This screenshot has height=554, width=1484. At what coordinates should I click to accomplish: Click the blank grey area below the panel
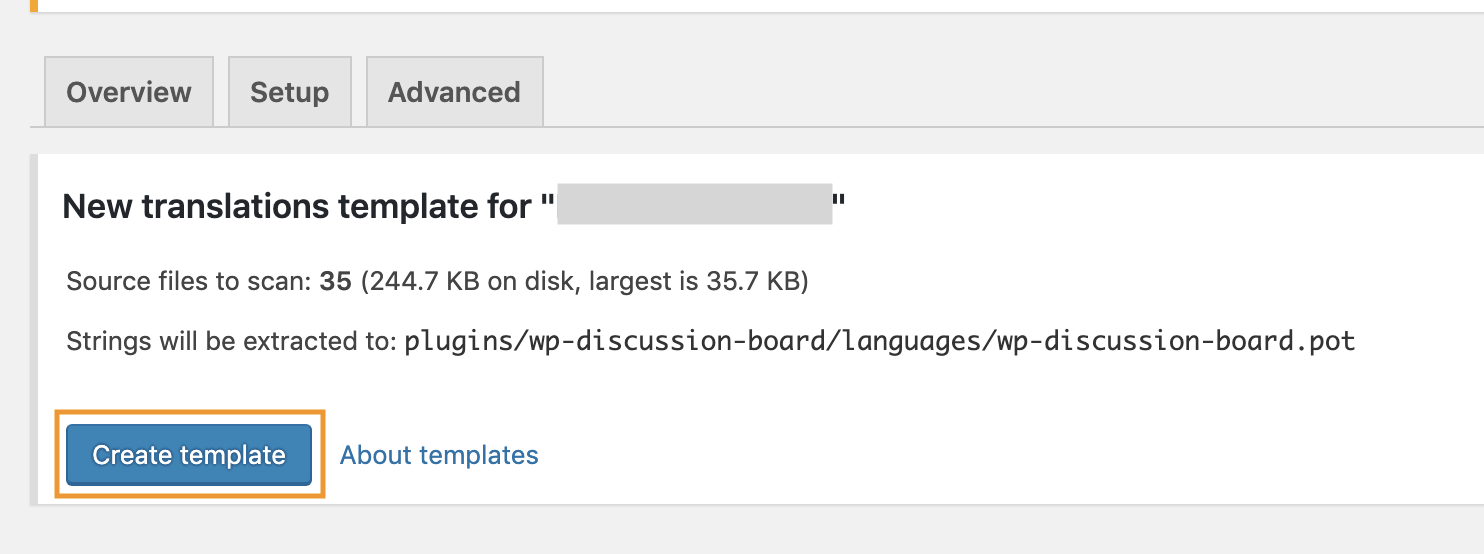[x=740, y=530]
